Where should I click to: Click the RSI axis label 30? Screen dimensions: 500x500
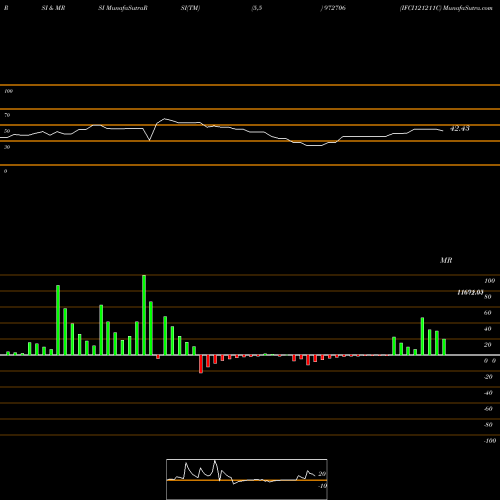point(7,147)
